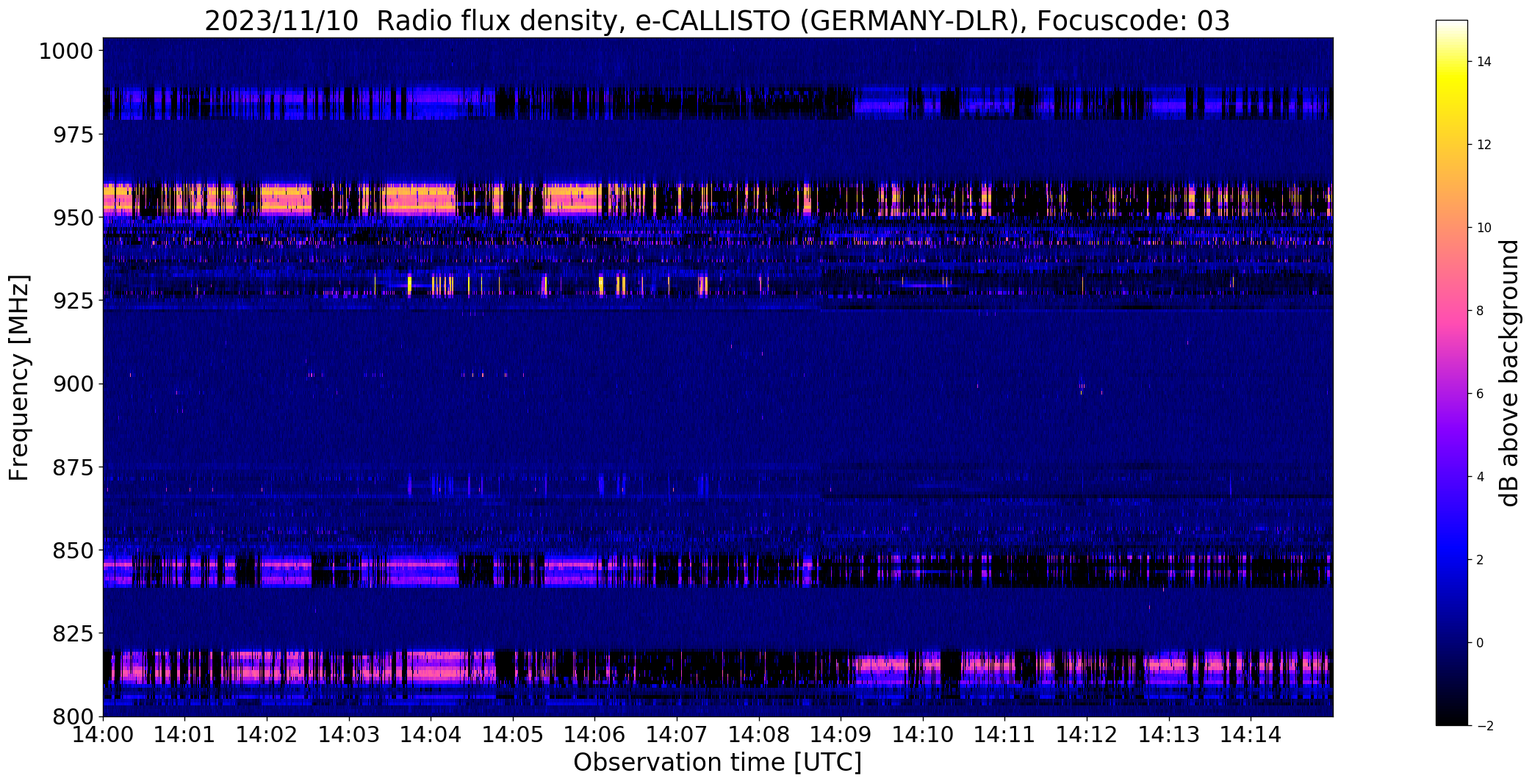Click the 14:01 time tick label

coord(185,735)
